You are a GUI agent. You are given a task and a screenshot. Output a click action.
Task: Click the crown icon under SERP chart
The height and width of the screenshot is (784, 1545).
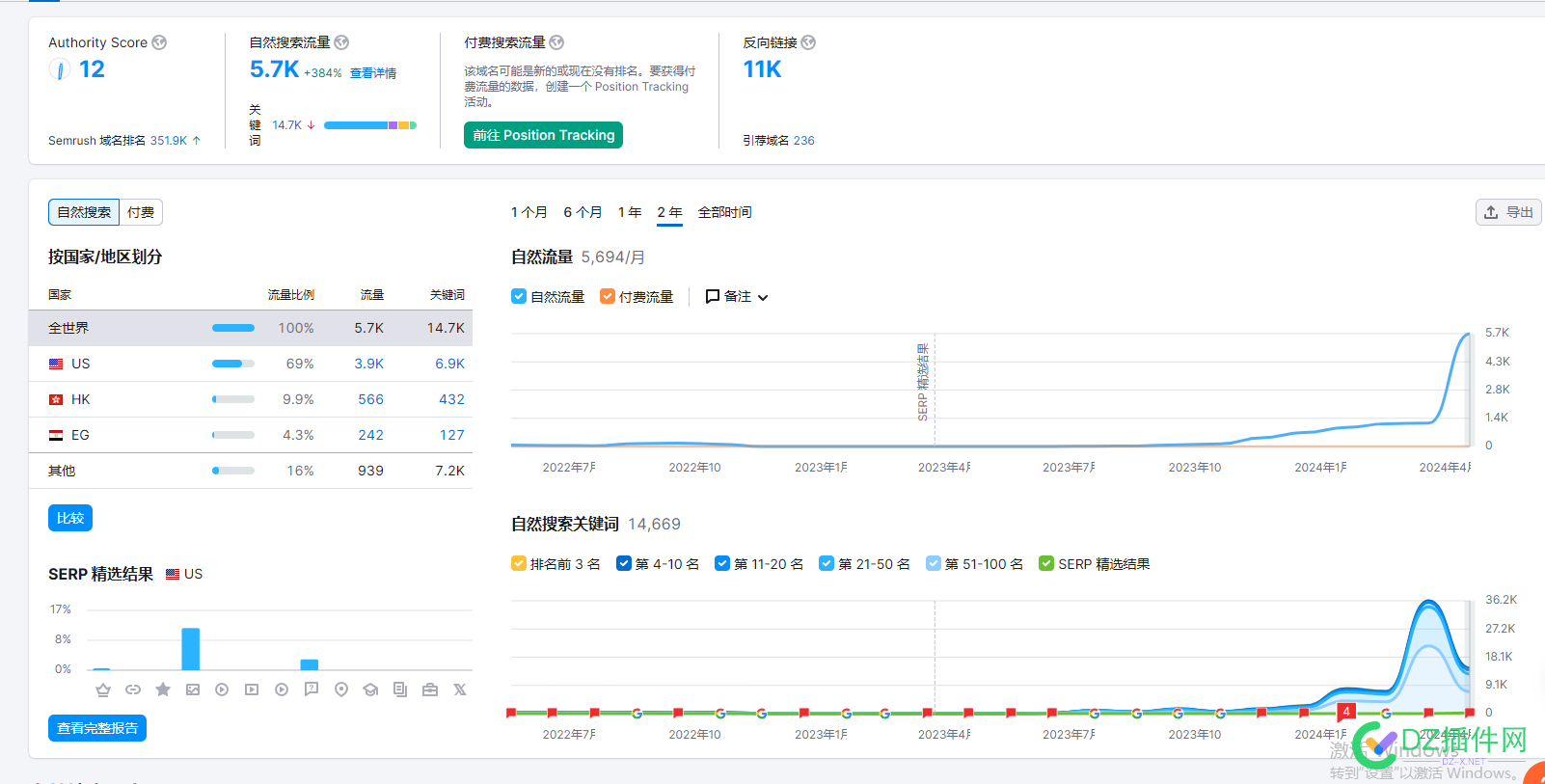[103, 689]
